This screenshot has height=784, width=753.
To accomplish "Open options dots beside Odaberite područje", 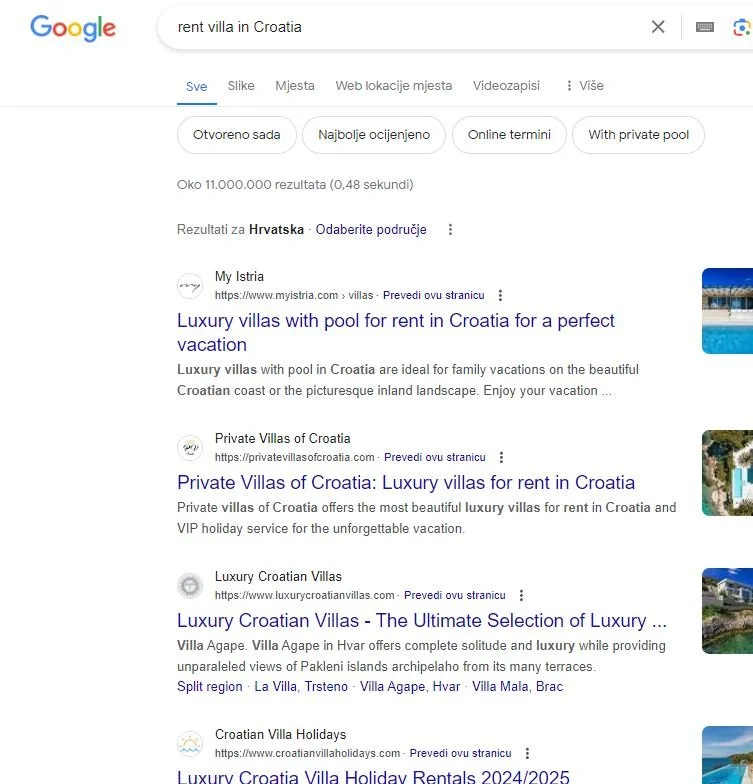I will coord(450,230).
